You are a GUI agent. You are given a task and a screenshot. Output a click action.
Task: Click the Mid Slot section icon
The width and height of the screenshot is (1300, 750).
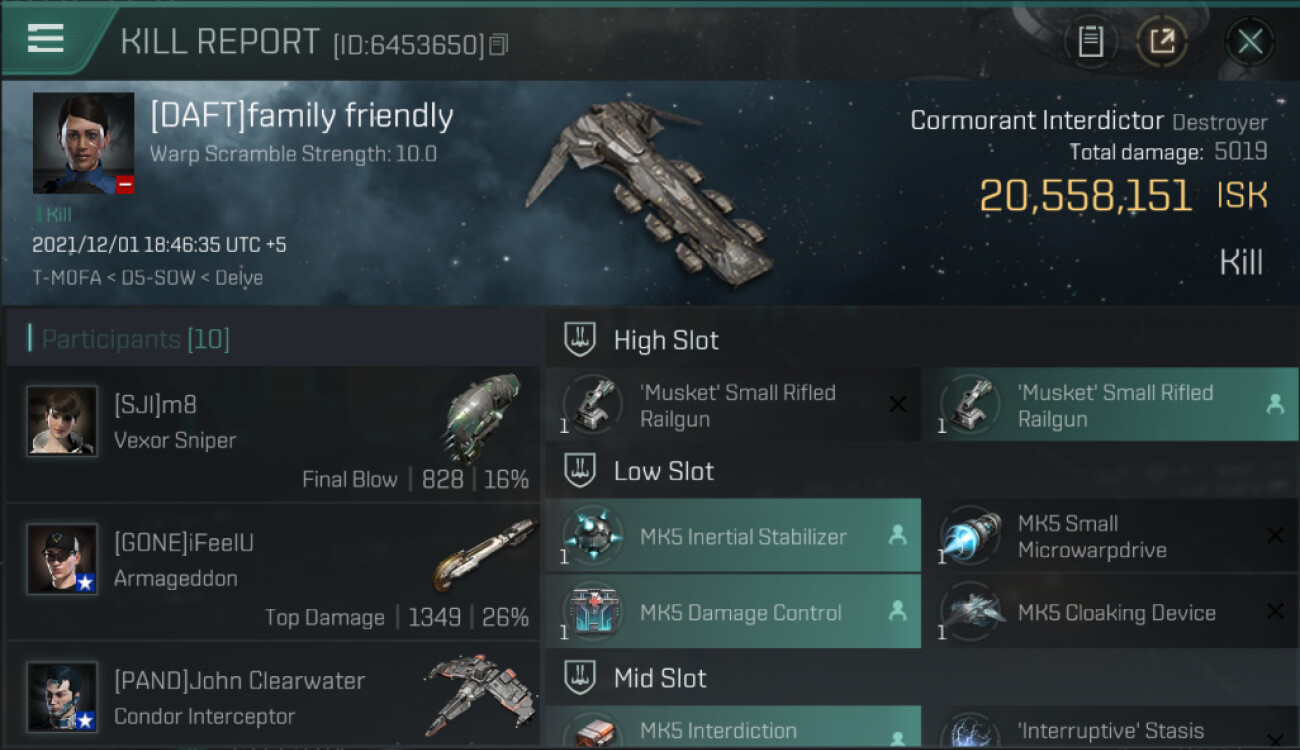[580, 678]
